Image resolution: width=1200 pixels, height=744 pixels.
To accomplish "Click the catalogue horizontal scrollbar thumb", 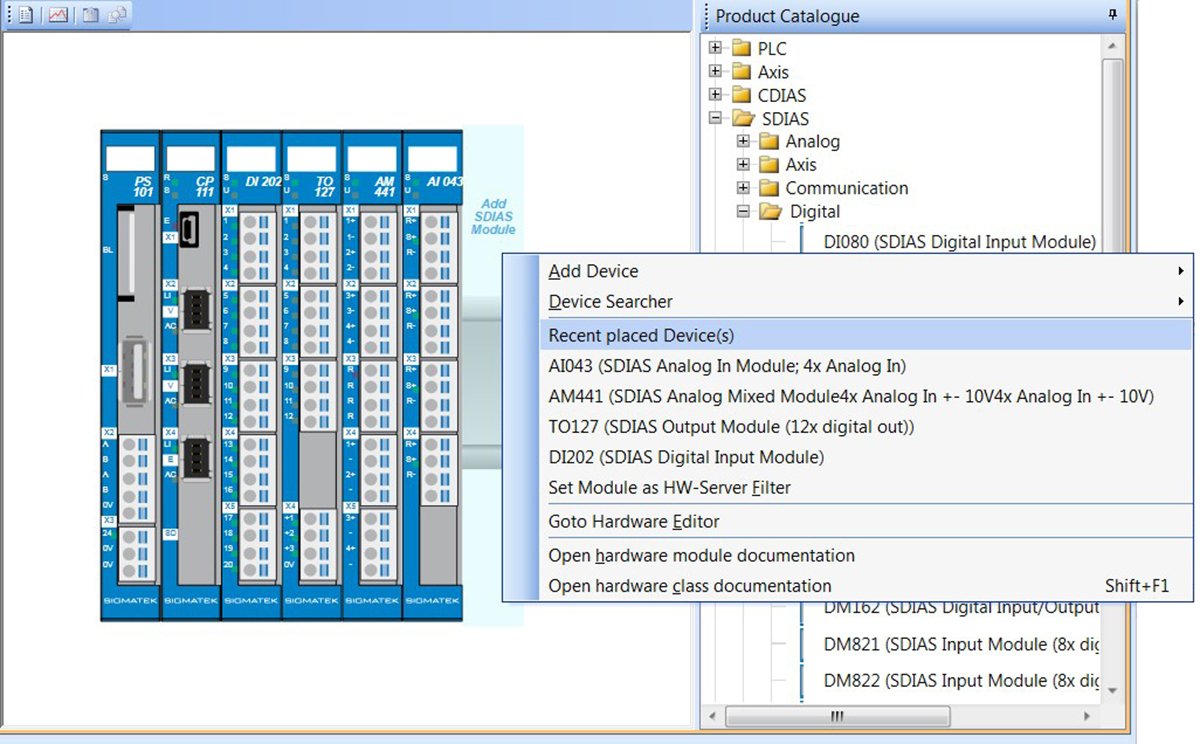I will [838, 716].
